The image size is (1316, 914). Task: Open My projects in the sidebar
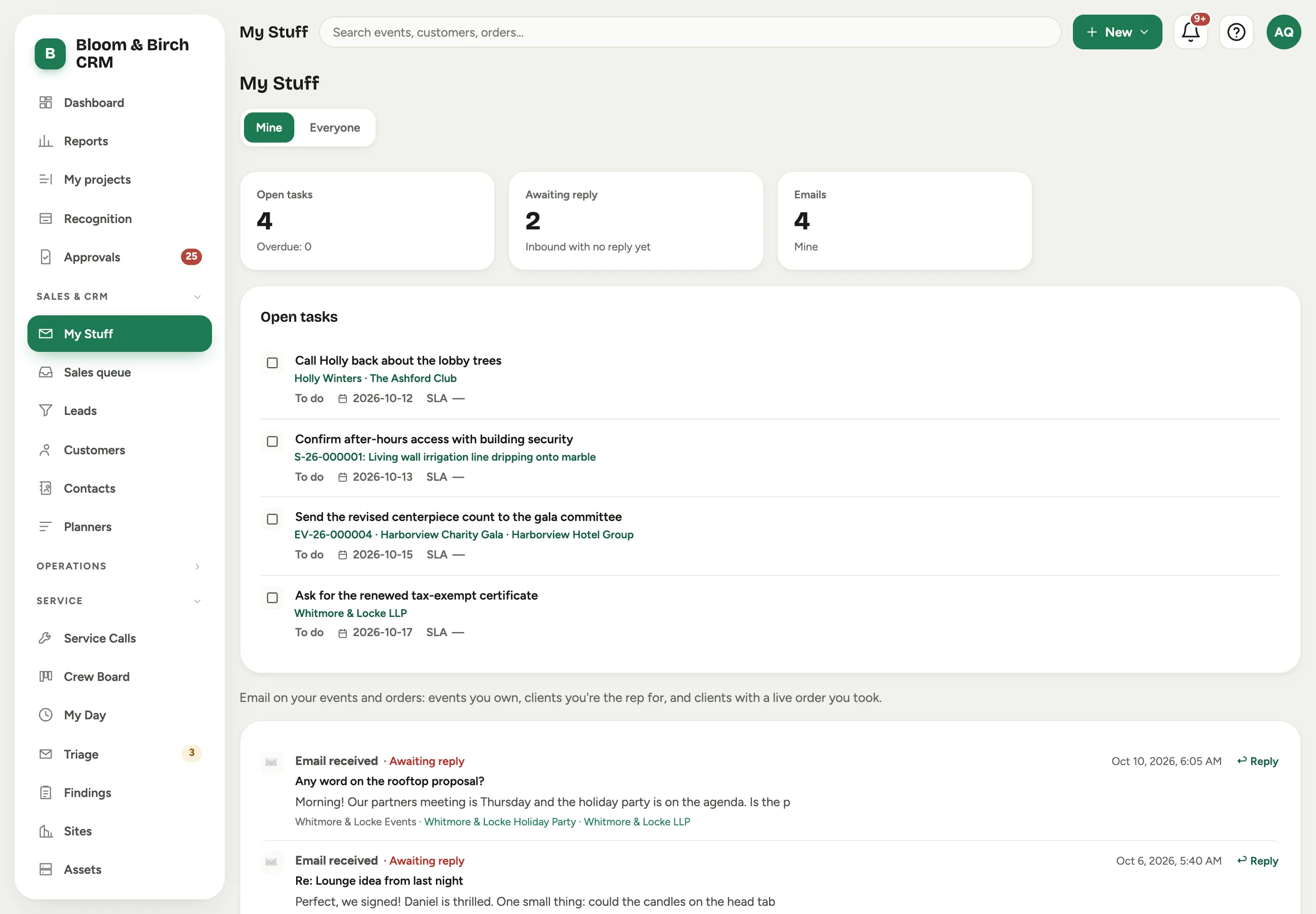coord(120,179)
